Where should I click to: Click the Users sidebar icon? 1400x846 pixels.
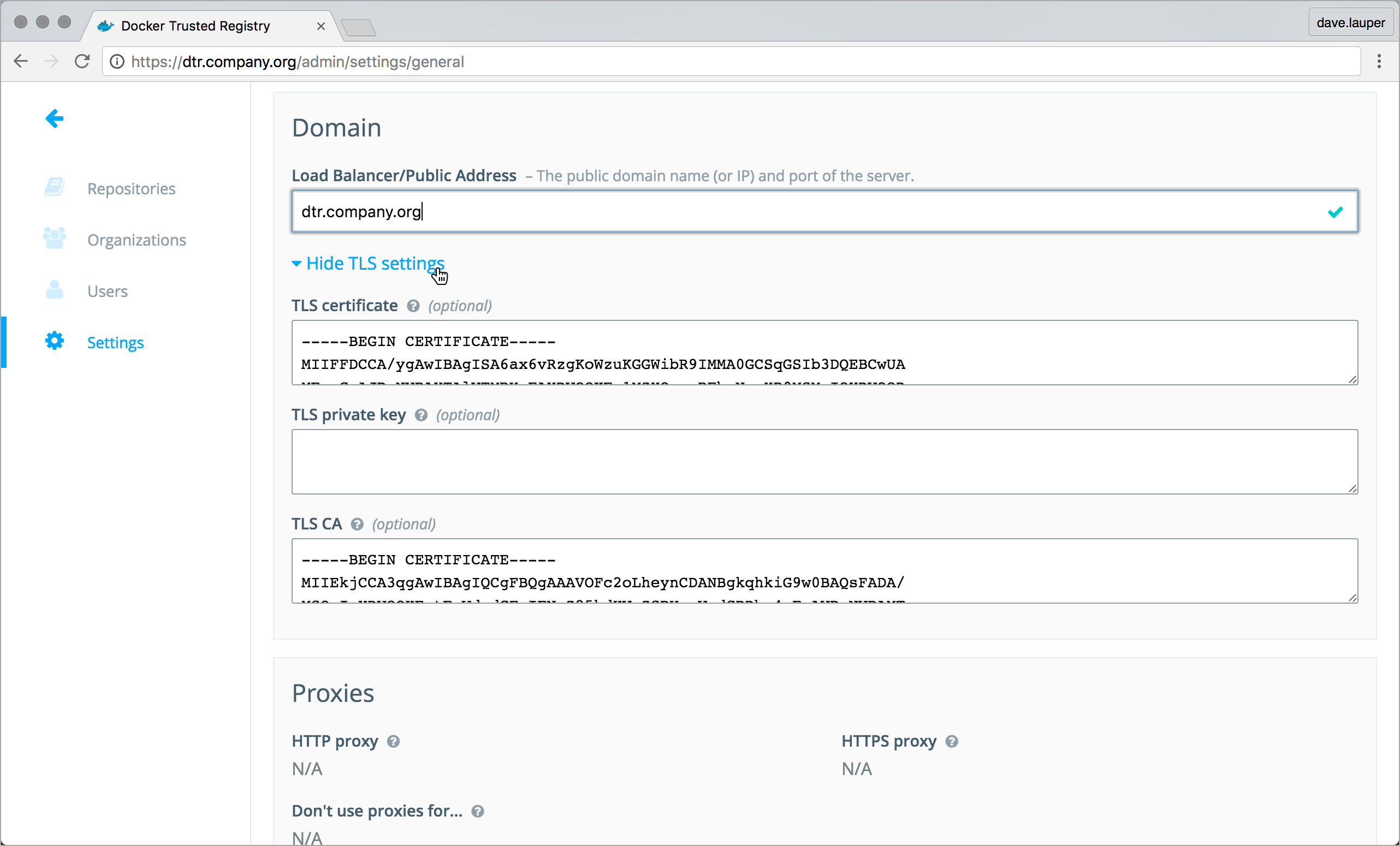(x=55, y=290)
